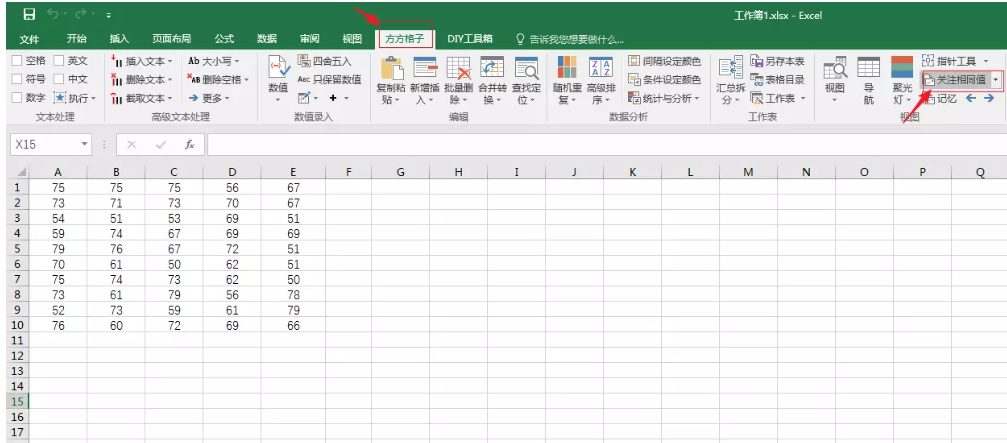
Task: Open the Name Box dropdown arrow
Action: pyautogui.click(x=85, y=144)
